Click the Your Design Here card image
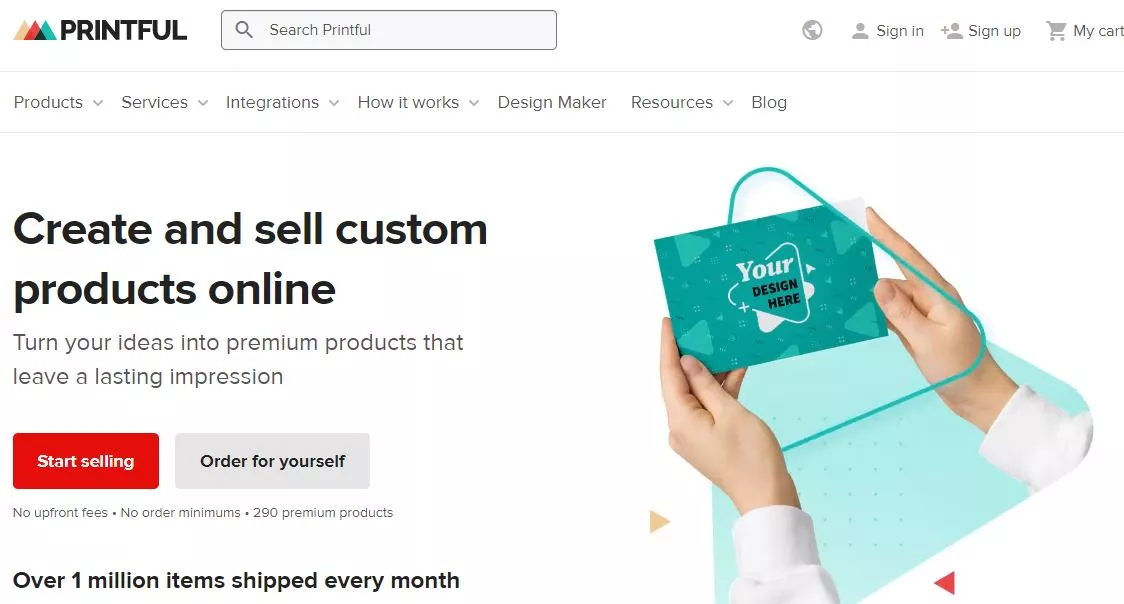Screen dimensions: 1124x604 pyautogui.click(x=771, y=289)
